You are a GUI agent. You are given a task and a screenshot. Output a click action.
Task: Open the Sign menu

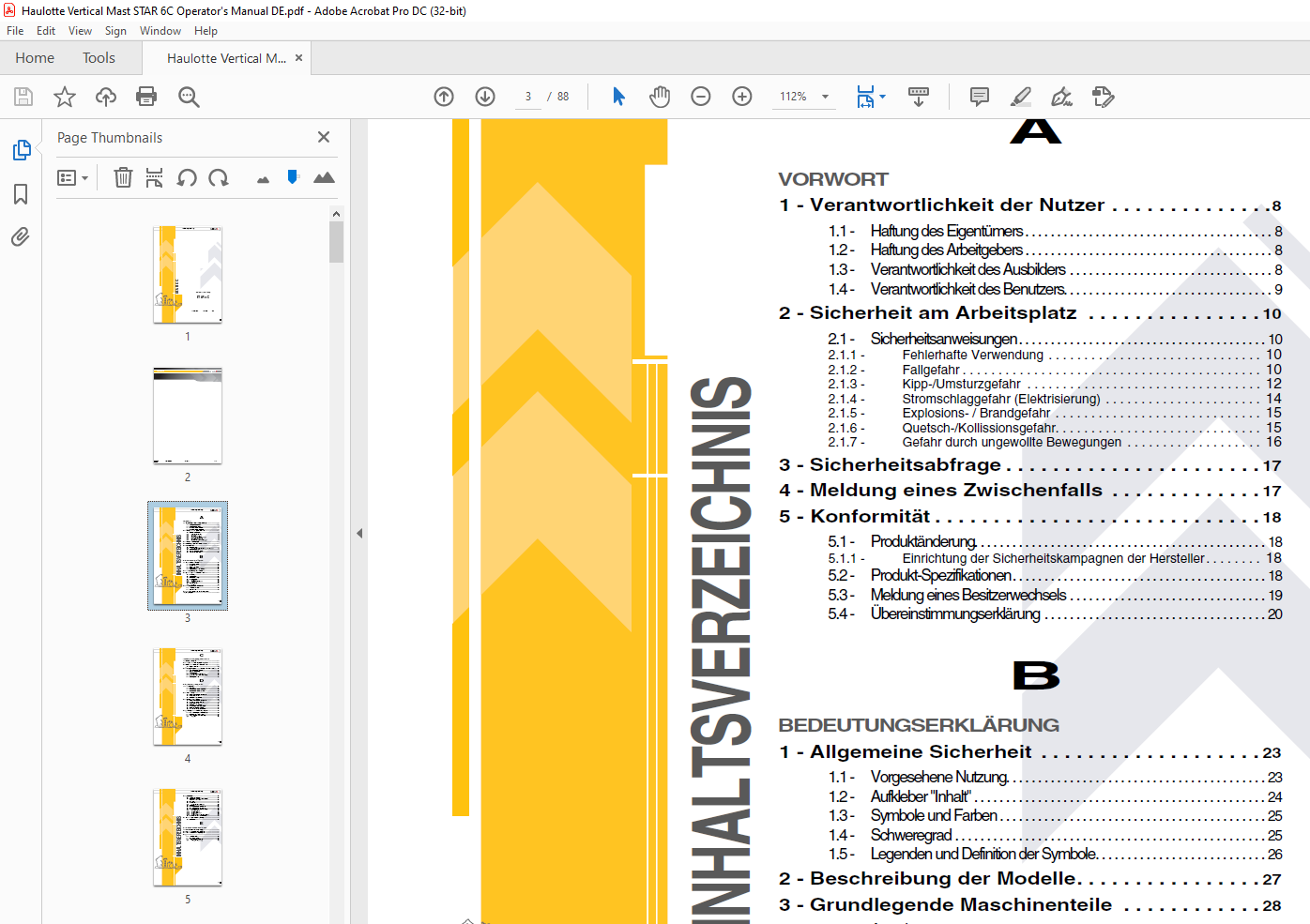point(115,31)
